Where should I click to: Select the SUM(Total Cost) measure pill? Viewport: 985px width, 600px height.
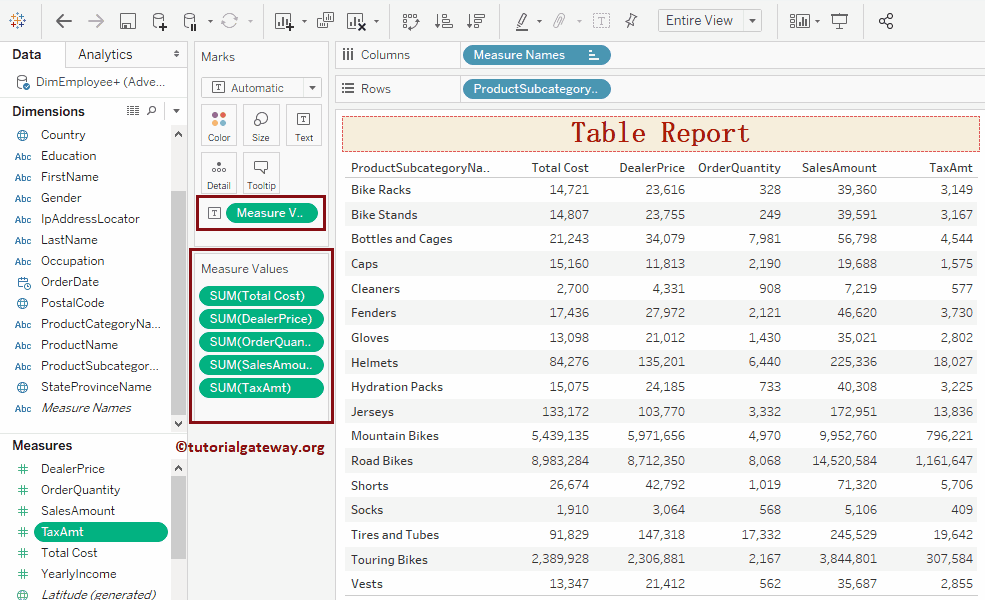(x=261, y=296)
